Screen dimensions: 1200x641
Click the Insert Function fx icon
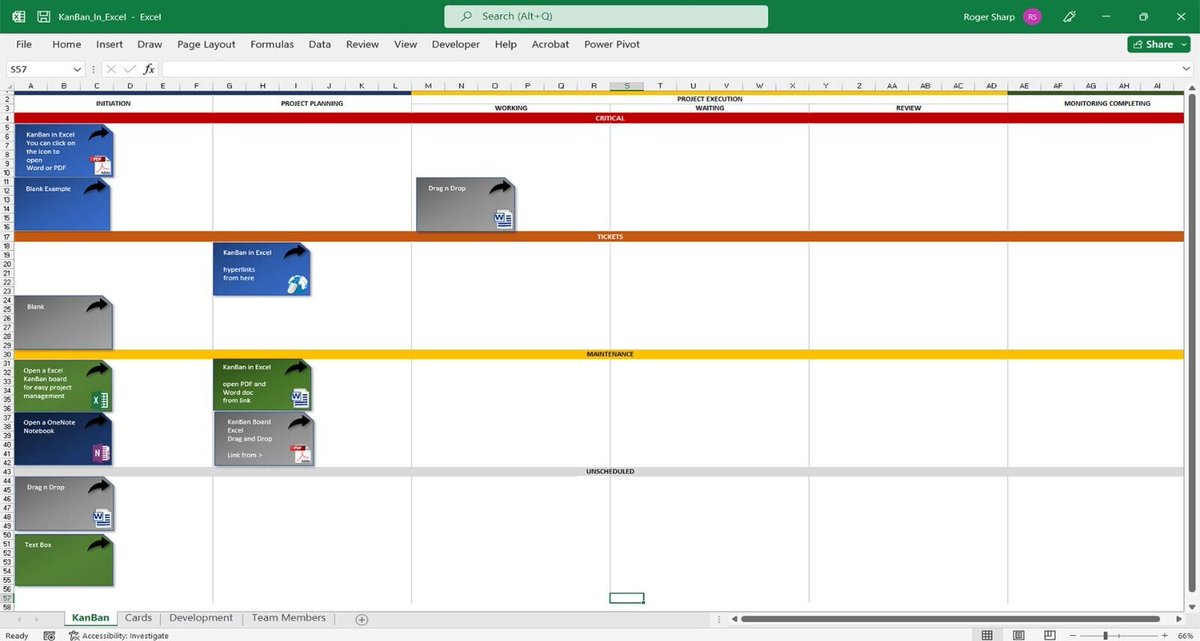click(x=149, y=69)
